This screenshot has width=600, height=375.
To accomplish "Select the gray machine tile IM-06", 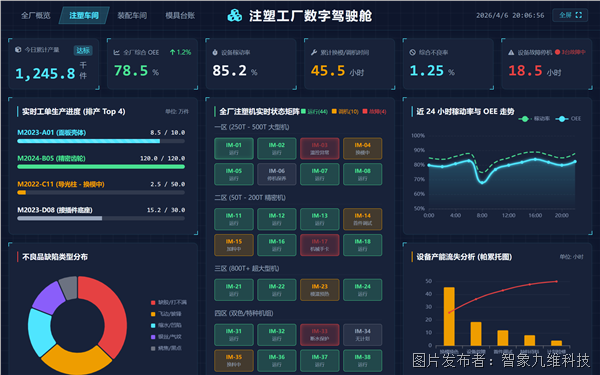I will (x=277, y=174).
